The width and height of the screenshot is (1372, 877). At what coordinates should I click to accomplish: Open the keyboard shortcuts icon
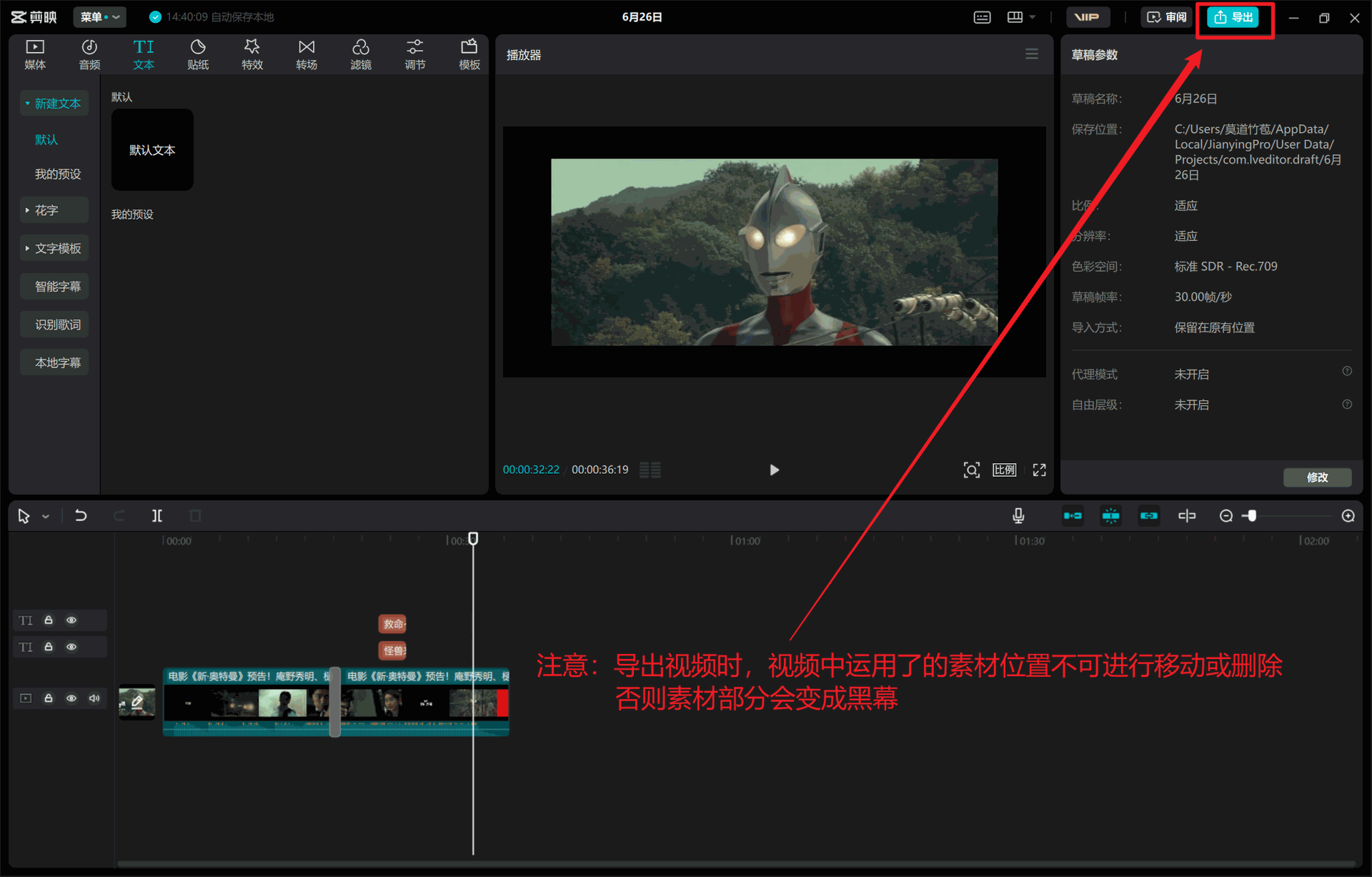pyautogui.click(x=983, y=17)
